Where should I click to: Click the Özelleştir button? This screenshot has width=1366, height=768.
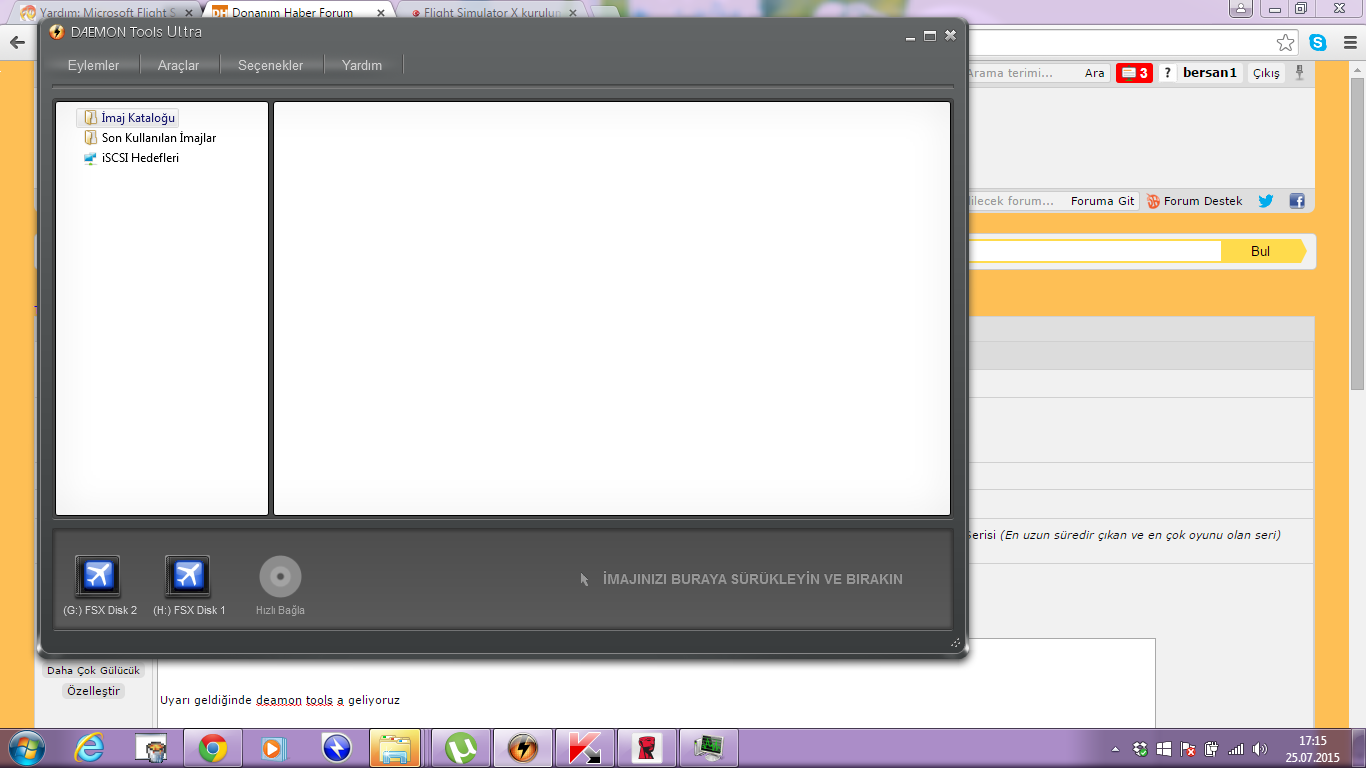tap(93, 691)
